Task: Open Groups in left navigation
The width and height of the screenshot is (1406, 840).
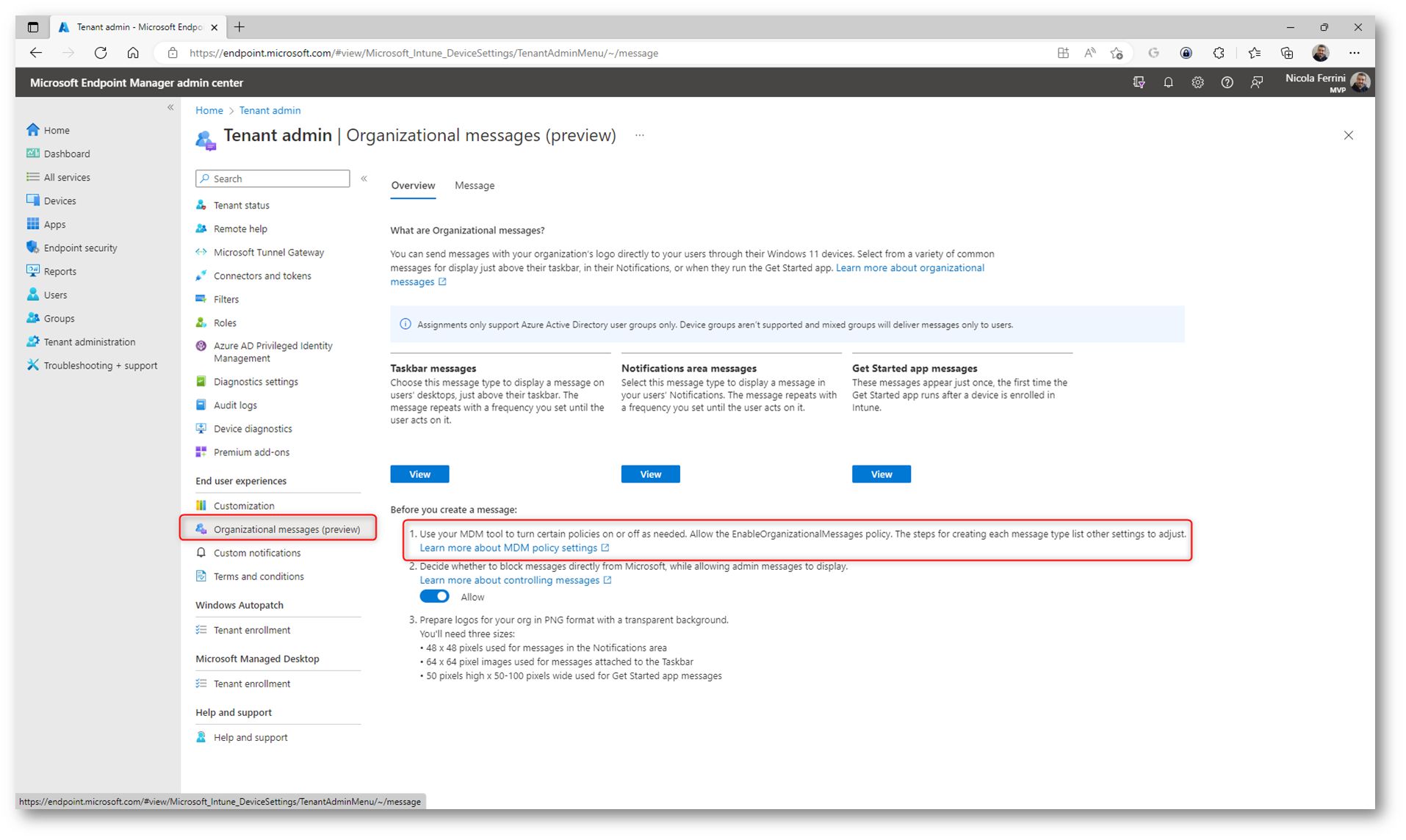Action: click(51, 318)
